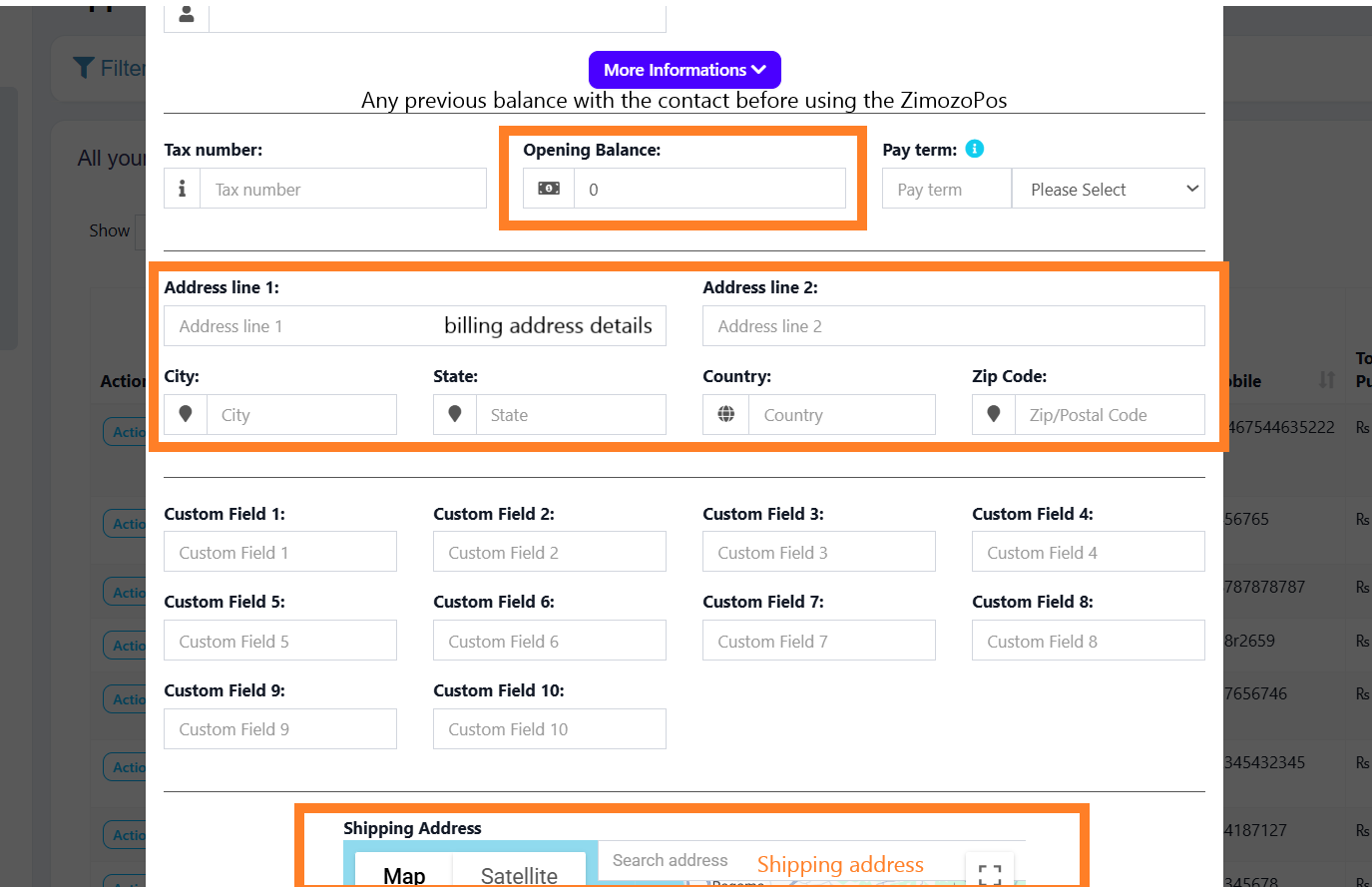Switch to the Map view tab
Viewport: 1372px width, 887px height.
point(404,874)
